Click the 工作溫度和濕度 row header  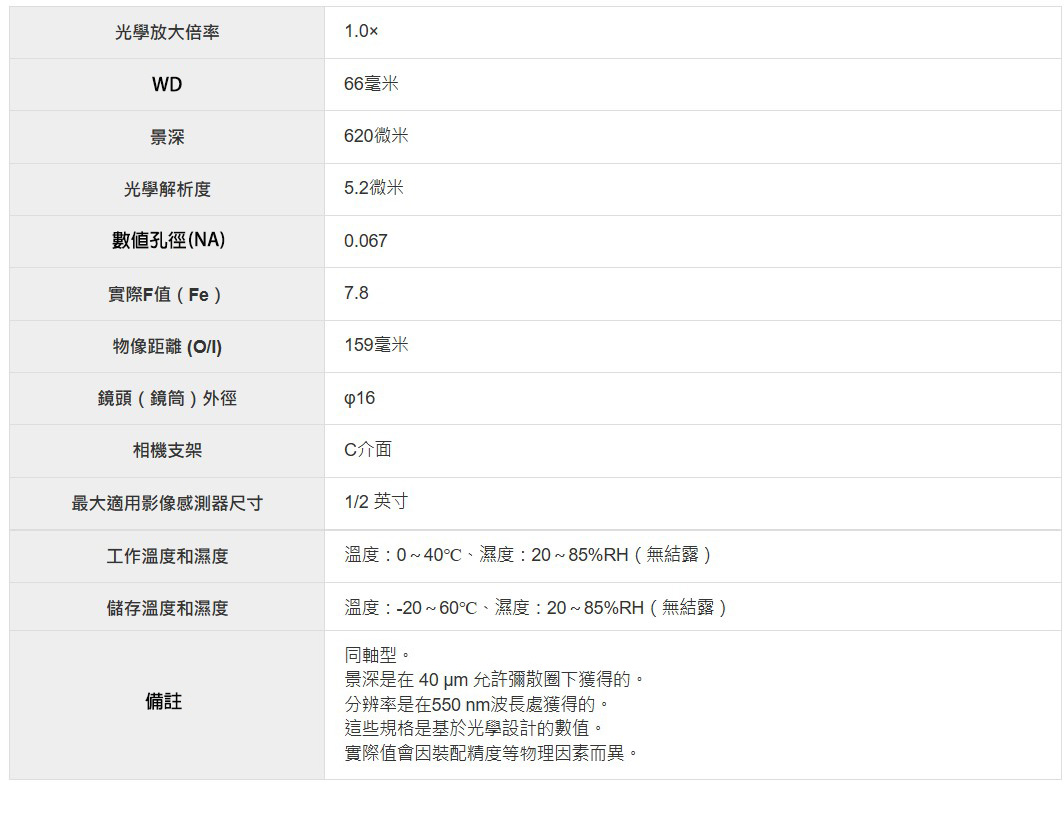166,556
